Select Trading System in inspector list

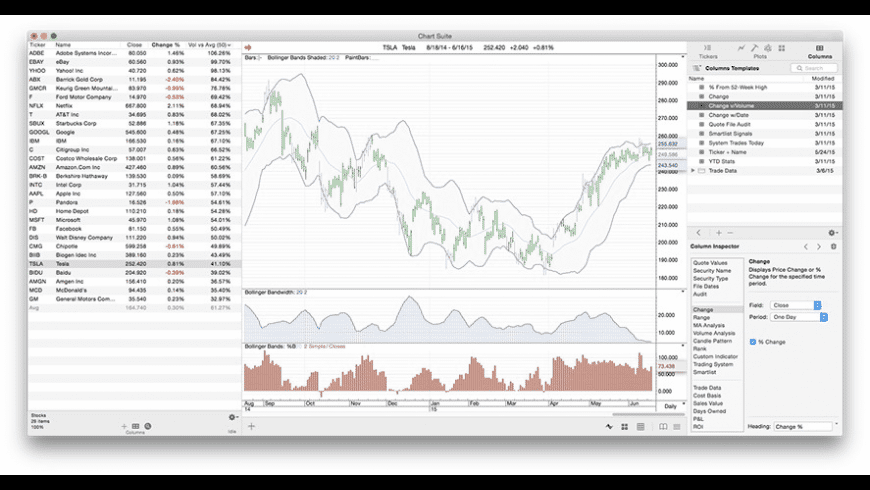(x=712, y=364)
